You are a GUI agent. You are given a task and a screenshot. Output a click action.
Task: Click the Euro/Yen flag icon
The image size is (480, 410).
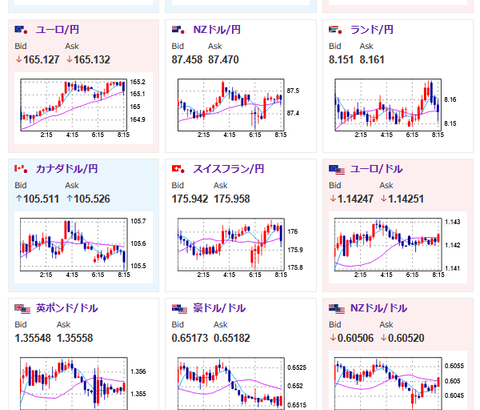click(21, 30)
